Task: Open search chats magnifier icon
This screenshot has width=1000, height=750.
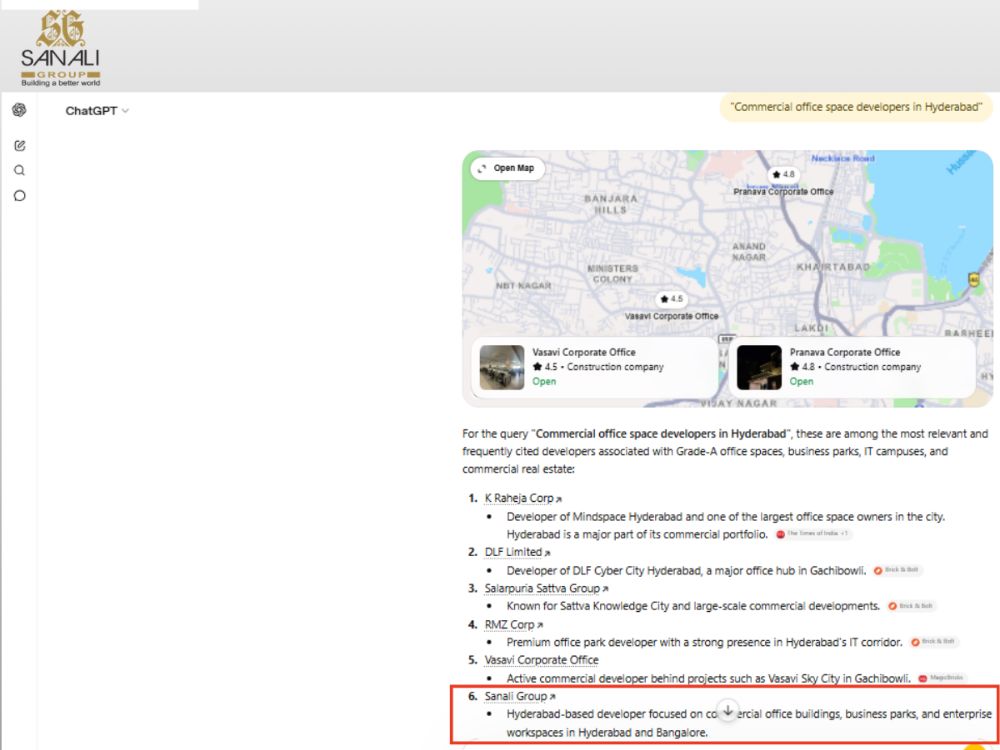Action: point(20,170)
